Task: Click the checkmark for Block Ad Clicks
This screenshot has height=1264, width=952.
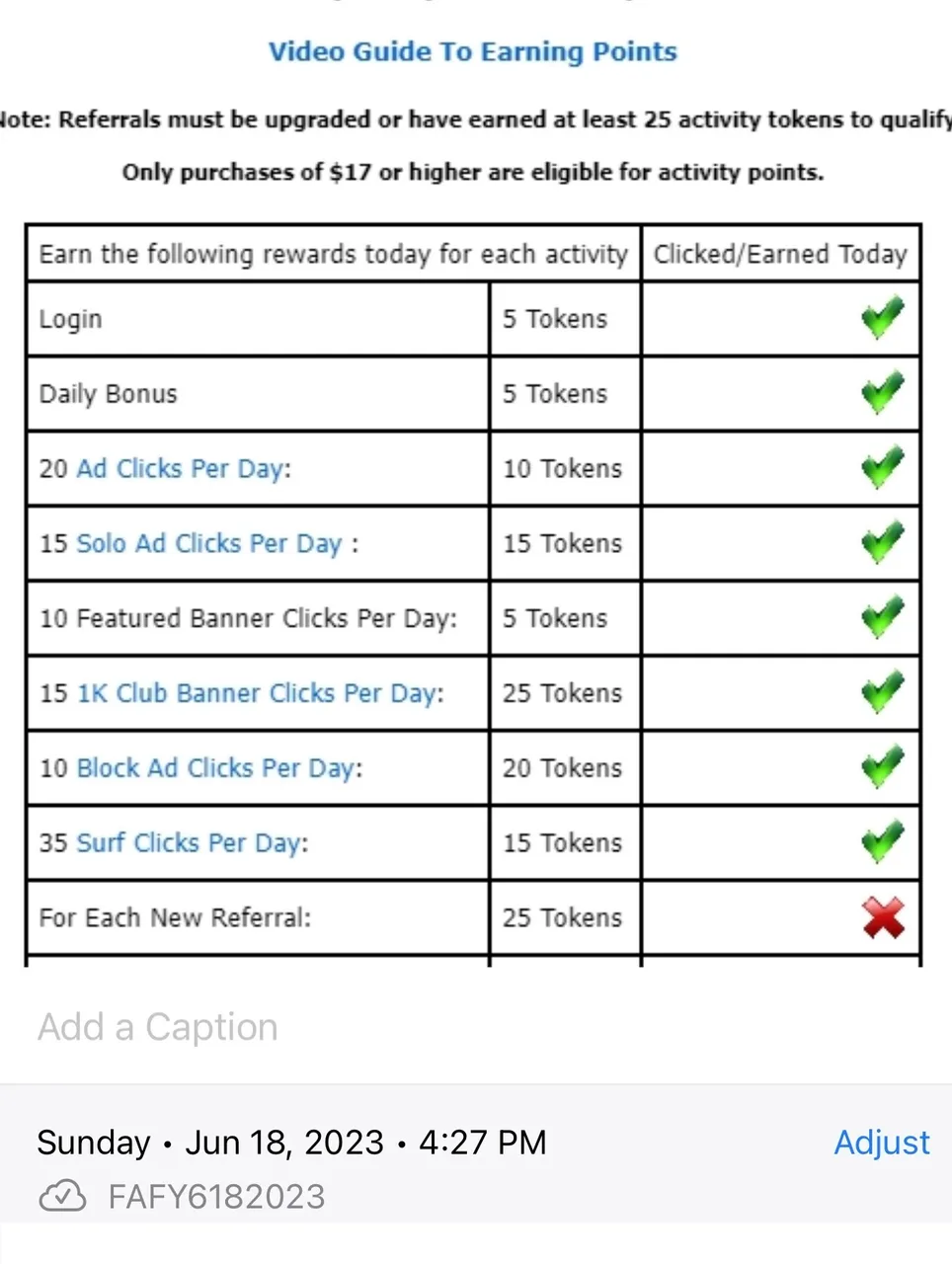Action: (882, 768)
